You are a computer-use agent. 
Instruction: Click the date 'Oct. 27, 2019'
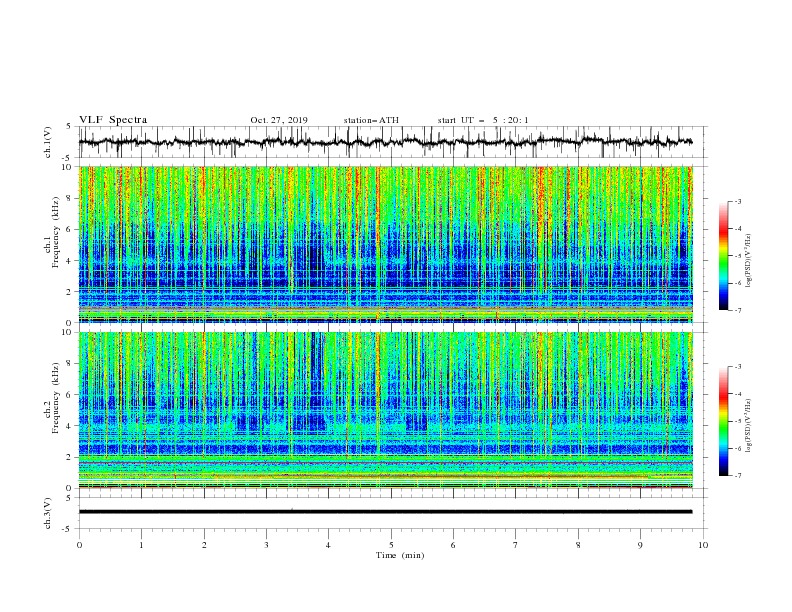(279, 120)
